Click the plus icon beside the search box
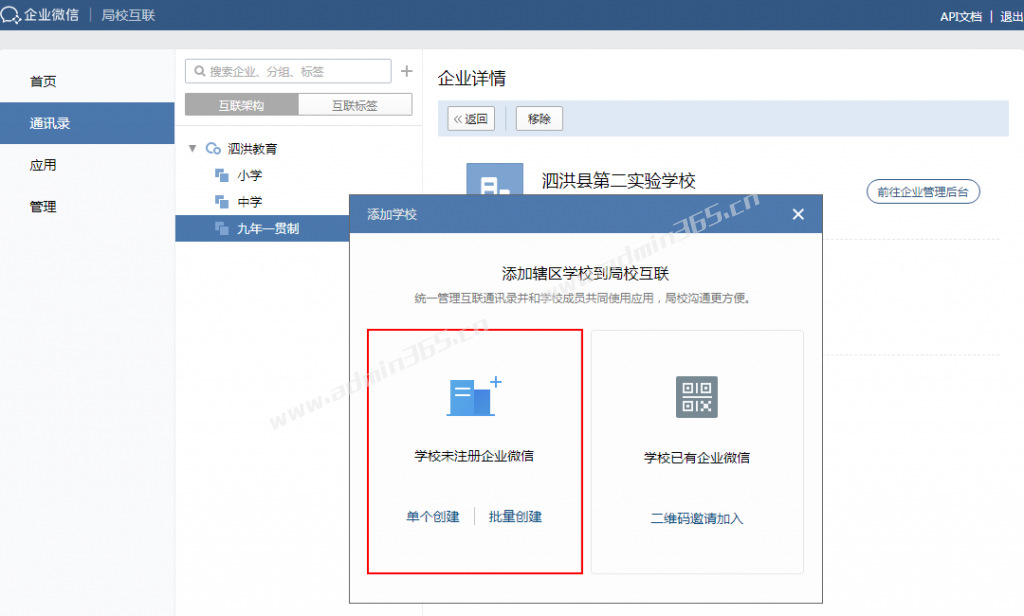This screenshot has height=616, width=1024. (406, 71)
